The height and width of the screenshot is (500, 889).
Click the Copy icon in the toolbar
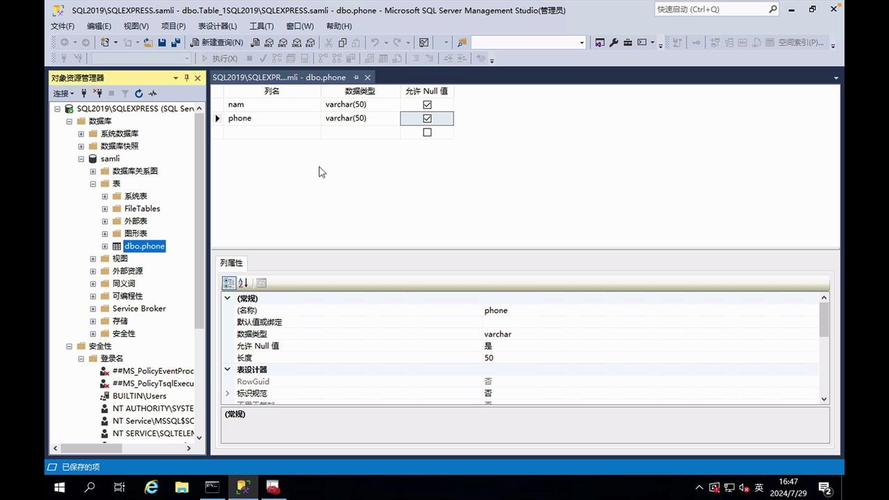[x=342, y=43]
